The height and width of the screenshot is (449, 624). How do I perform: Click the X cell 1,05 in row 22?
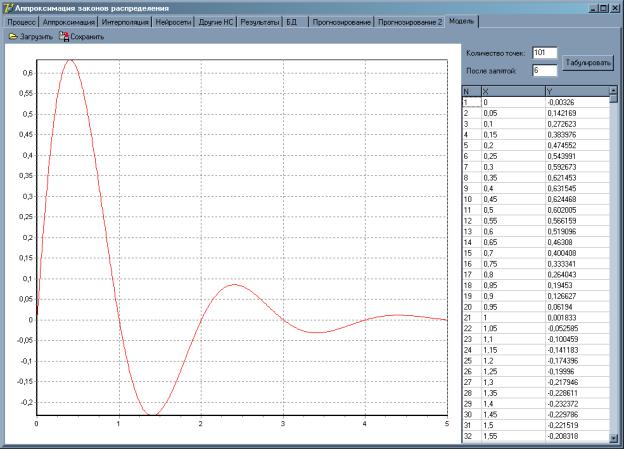coord(513,328)
